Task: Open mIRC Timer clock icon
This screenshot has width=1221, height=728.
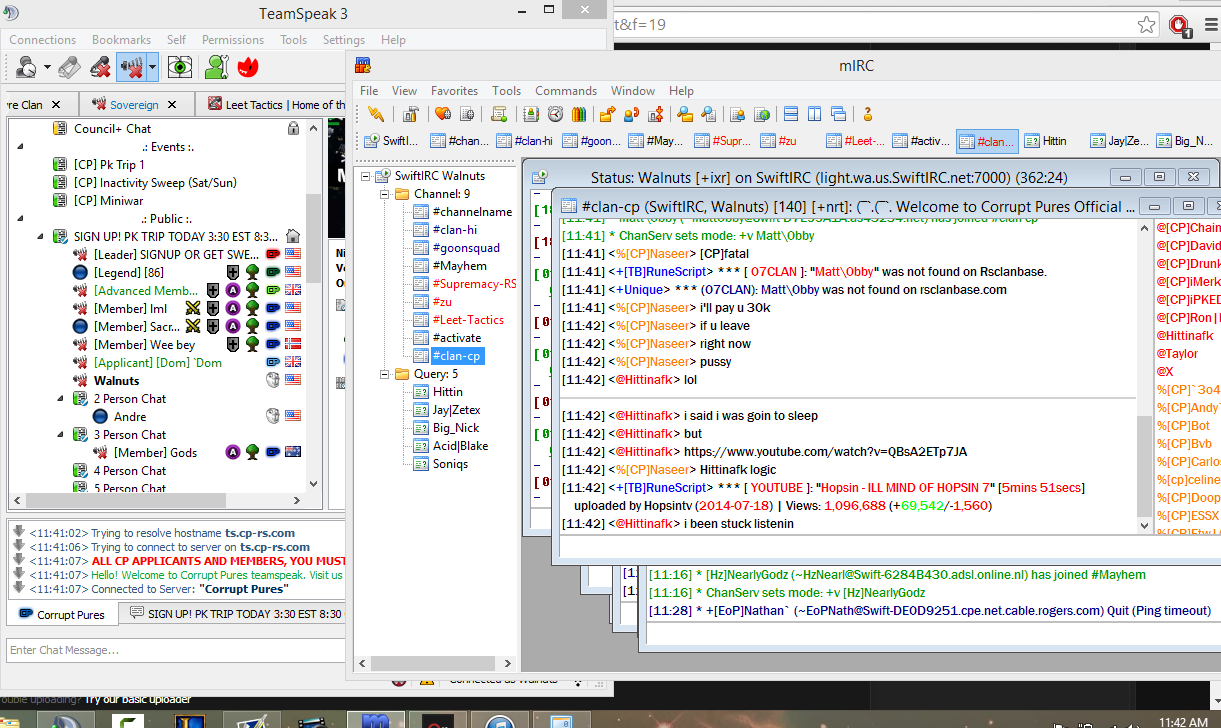Action: (555, 114)
